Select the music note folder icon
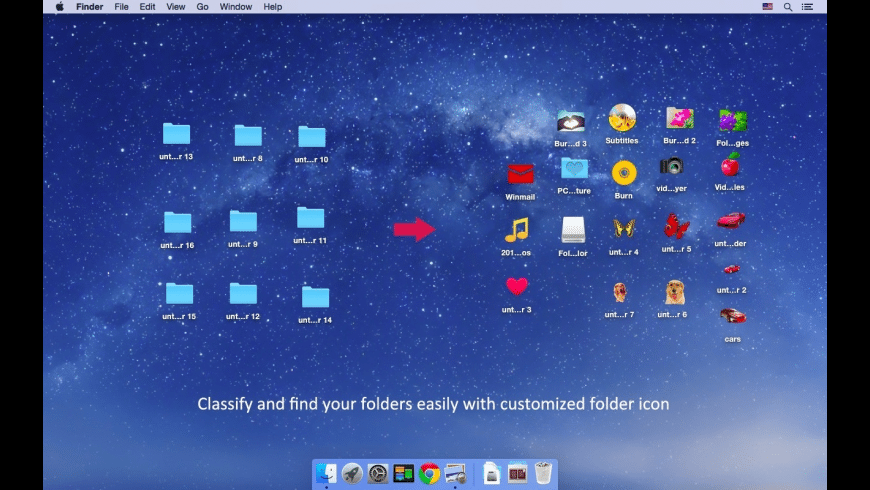The width and height of the screenshot is (870, 490). point(516,230)
